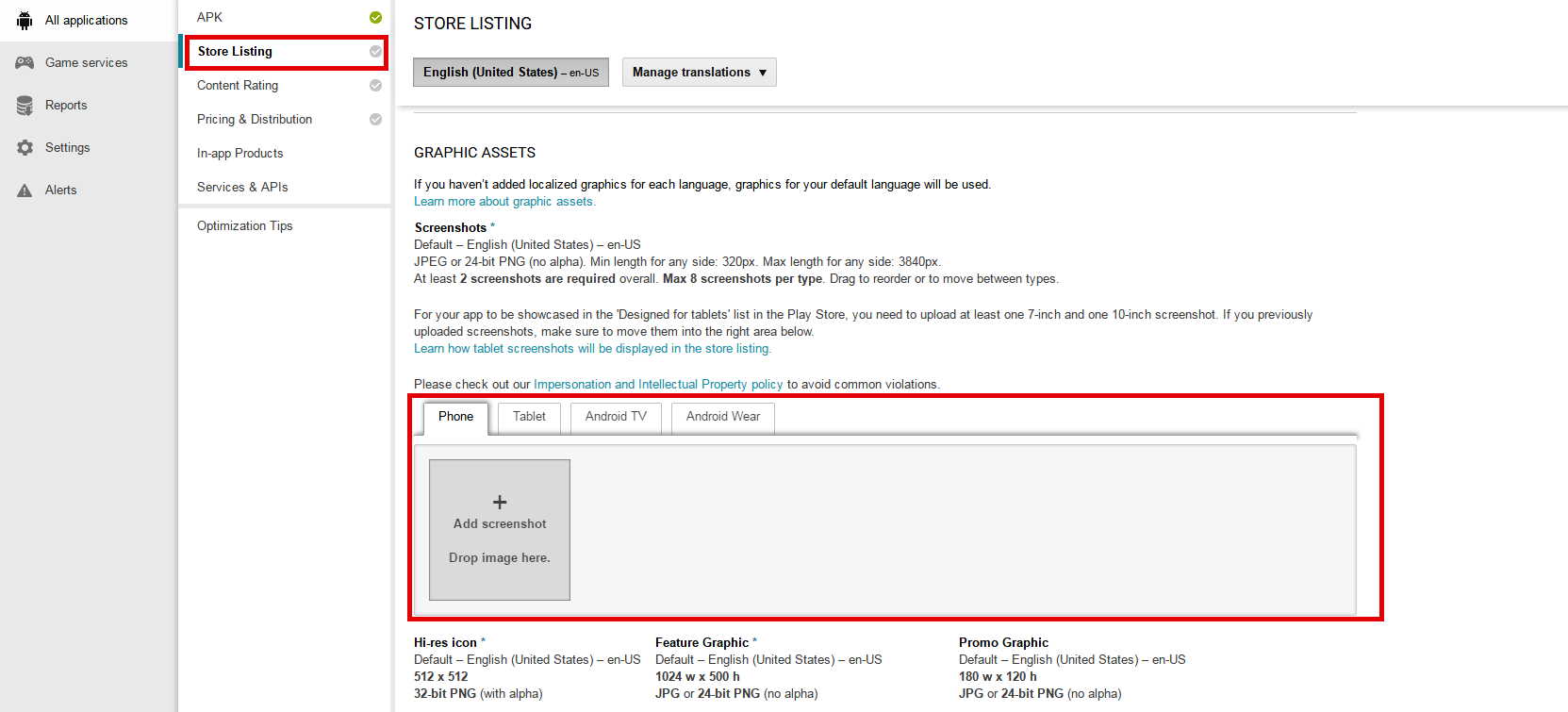The image size is (1568, 712).
Task: Click the gamepad icon for Game services
Action: click(x=25, y=63)
